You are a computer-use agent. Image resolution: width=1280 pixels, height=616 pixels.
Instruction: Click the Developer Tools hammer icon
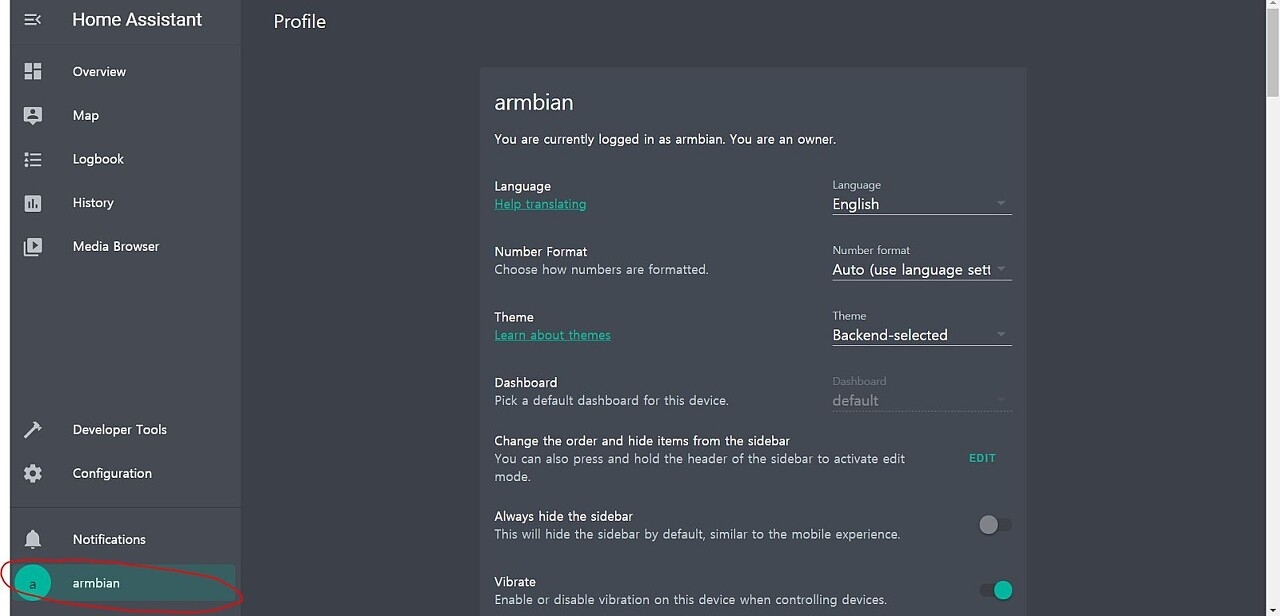tap(33, 430)
